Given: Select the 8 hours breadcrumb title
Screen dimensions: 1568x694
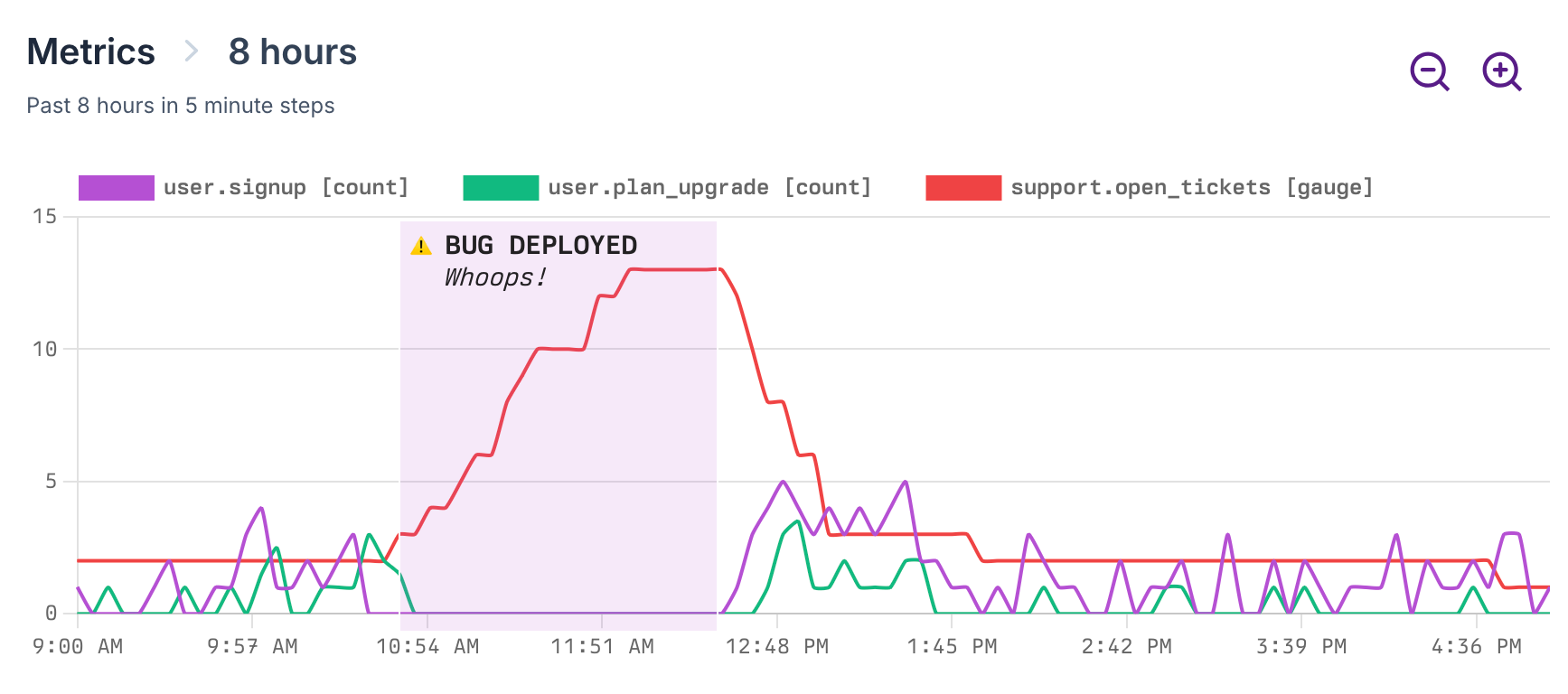Looking at the screenshot, I should click(x=292, y=52).
